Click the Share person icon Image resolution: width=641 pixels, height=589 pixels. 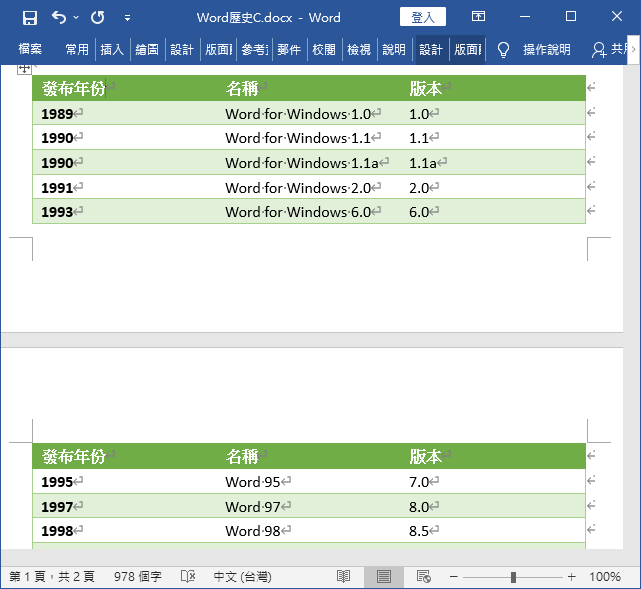[599, 50]
